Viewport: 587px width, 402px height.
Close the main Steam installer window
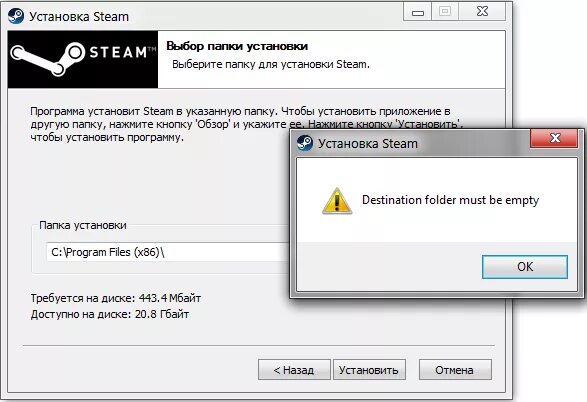click(x=482, y=12)
